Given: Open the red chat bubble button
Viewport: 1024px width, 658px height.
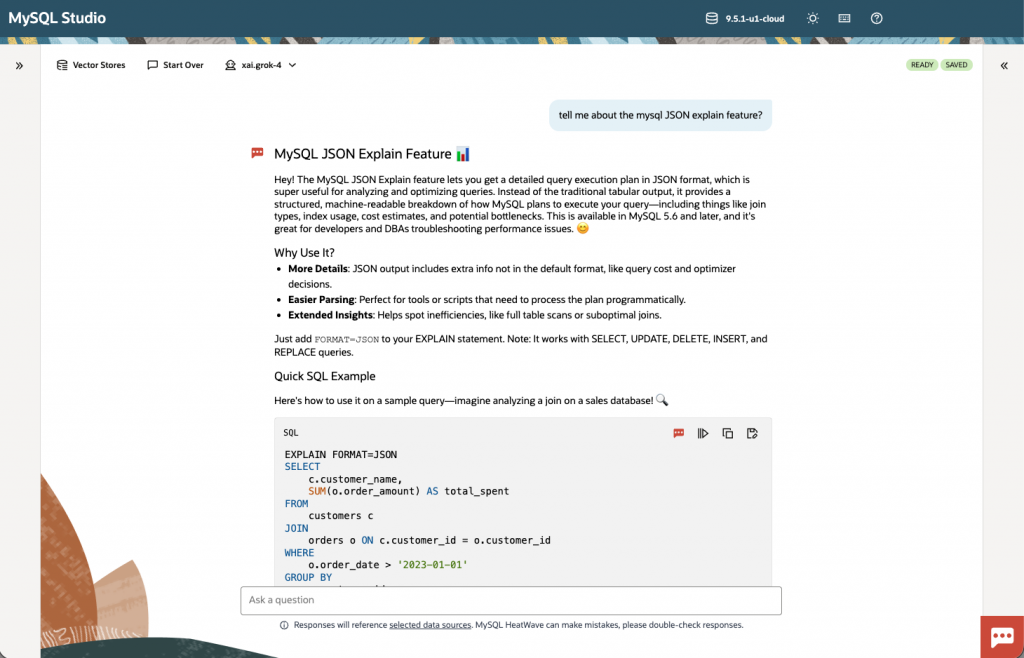Looking at the screenshot, I should click(1002, 636).
